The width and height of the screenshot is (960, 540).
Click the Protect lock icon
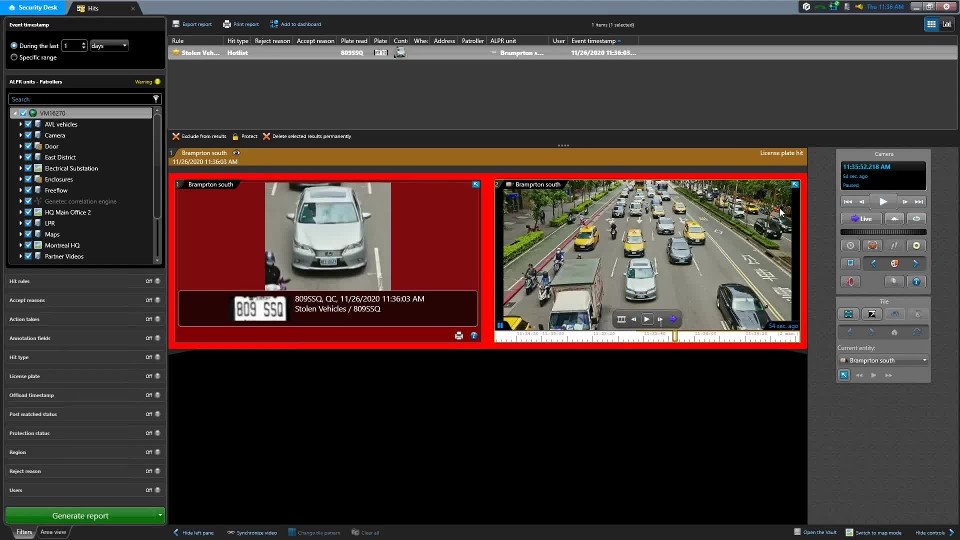[x=235, y=136]
